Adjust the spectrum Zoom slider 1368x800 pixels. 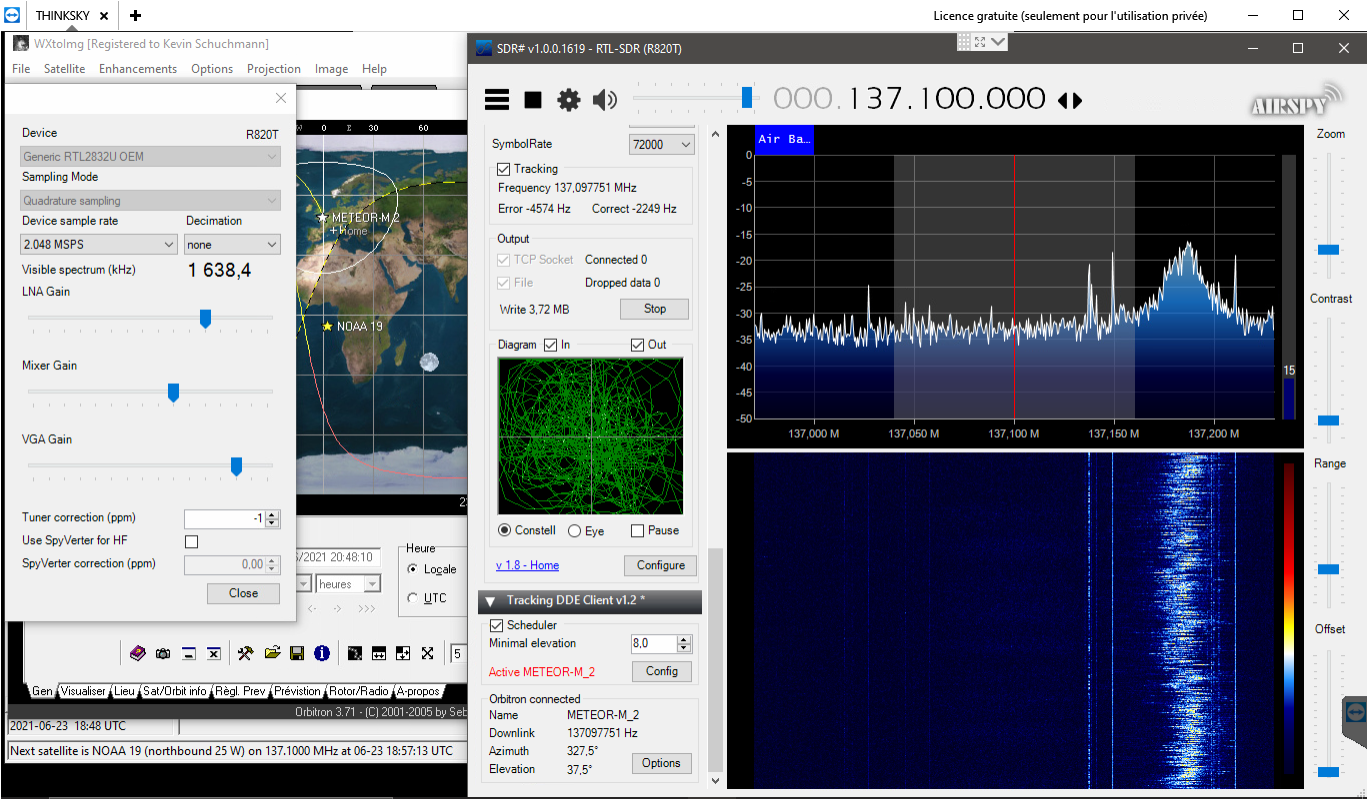click(1328, 249)
